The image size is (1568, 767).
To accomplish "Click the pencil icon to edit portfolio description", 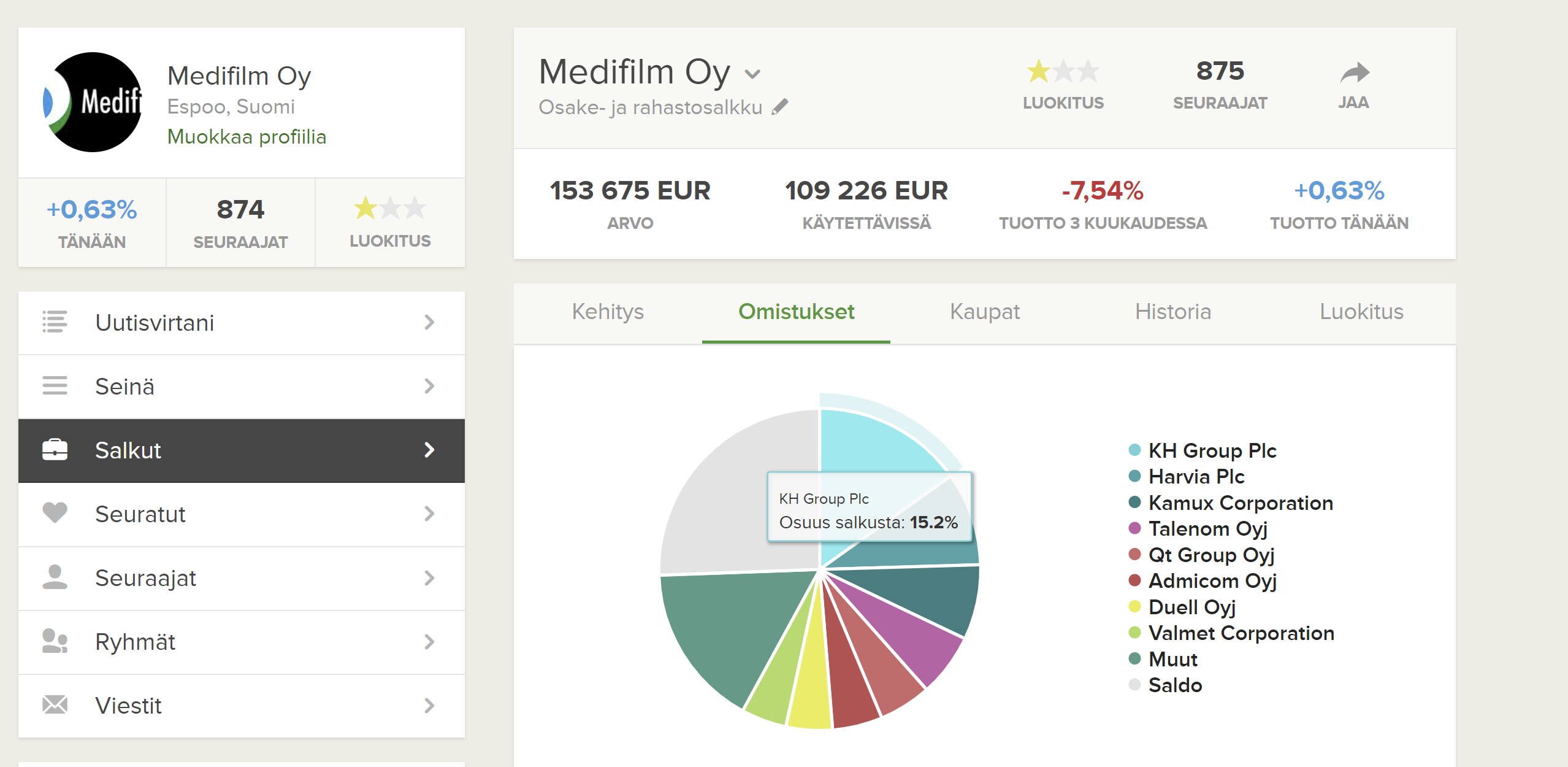I will pos(780,107).
